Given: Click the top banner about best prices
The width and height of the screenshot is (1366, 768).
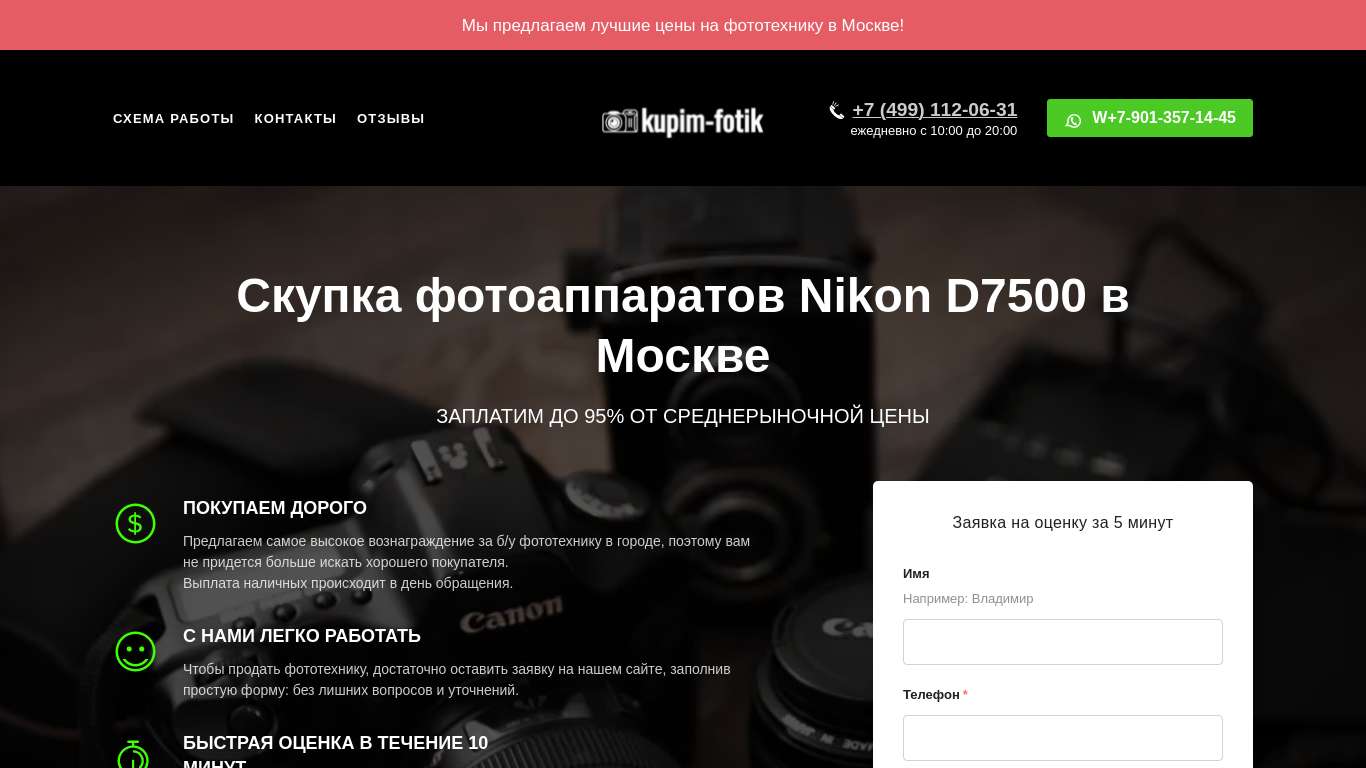Looking at the screenshot, I should click(683, 25).
